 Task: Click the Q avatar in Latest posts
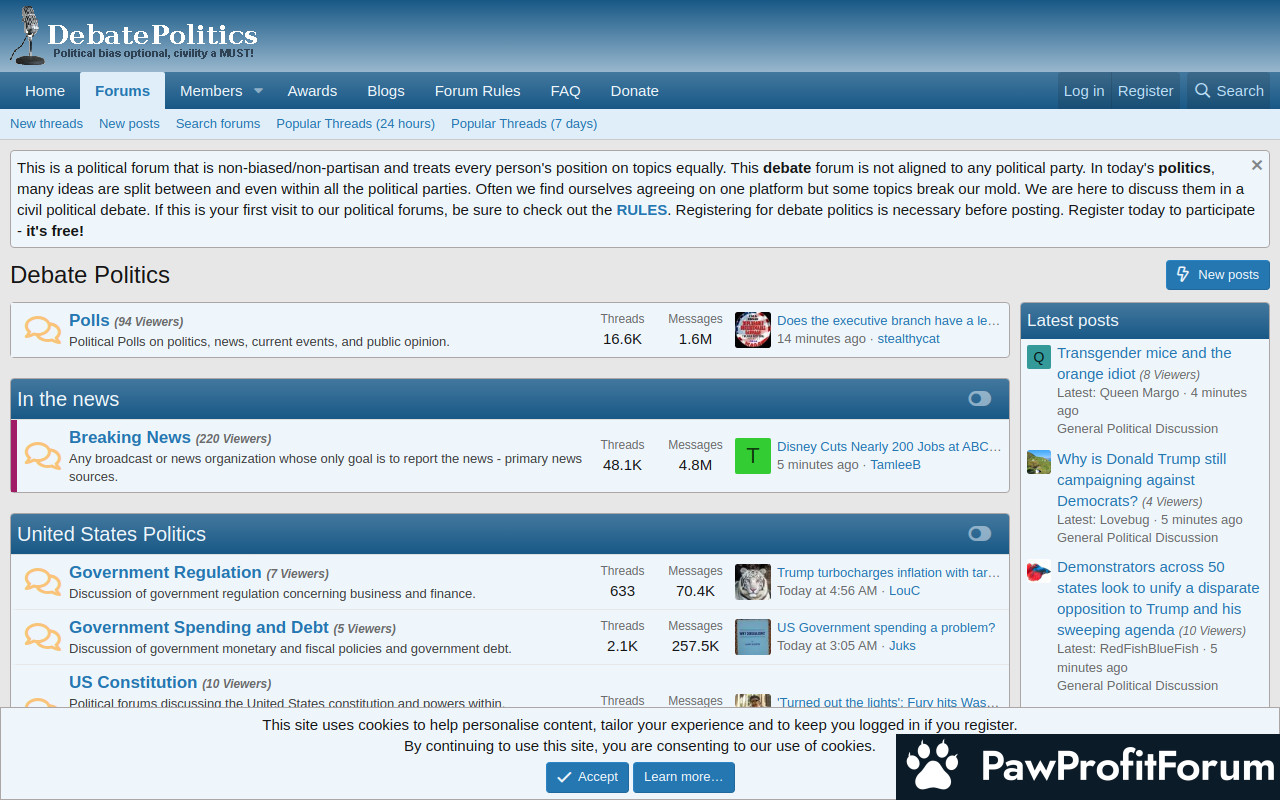[1039, 357]
